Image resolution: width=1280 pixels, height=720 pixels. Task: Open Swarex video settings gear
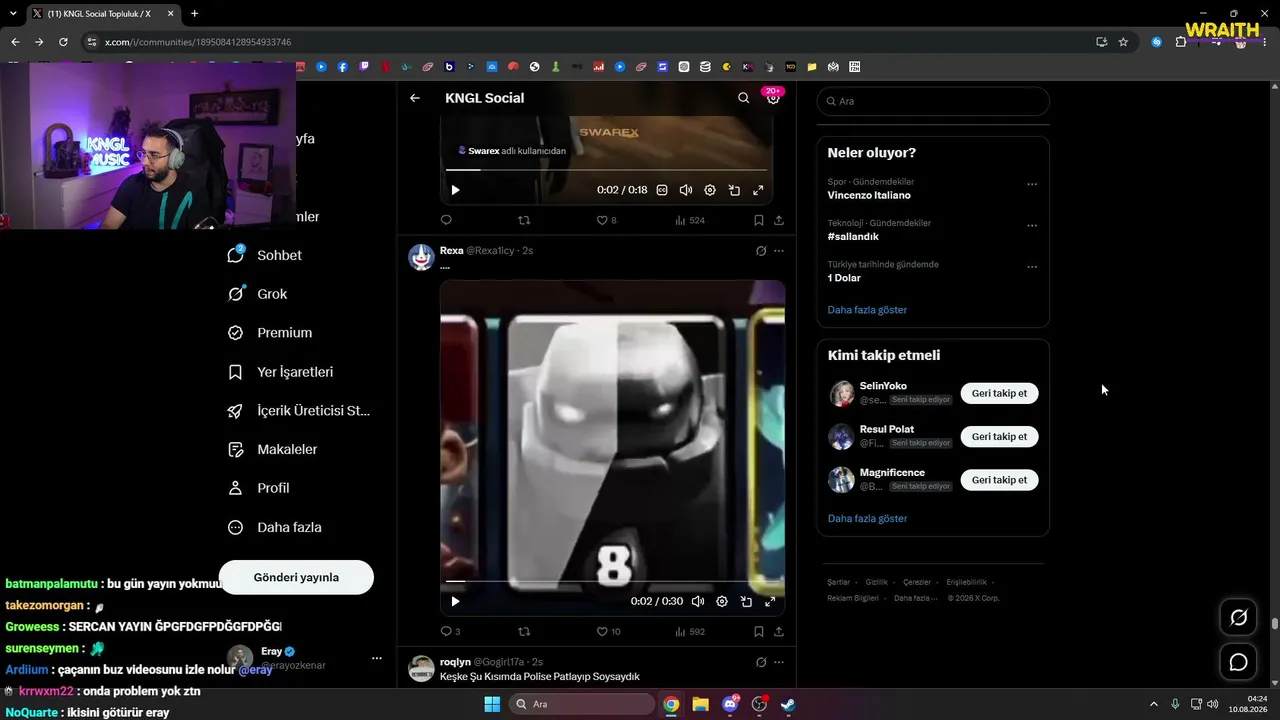tap(710, 190)
